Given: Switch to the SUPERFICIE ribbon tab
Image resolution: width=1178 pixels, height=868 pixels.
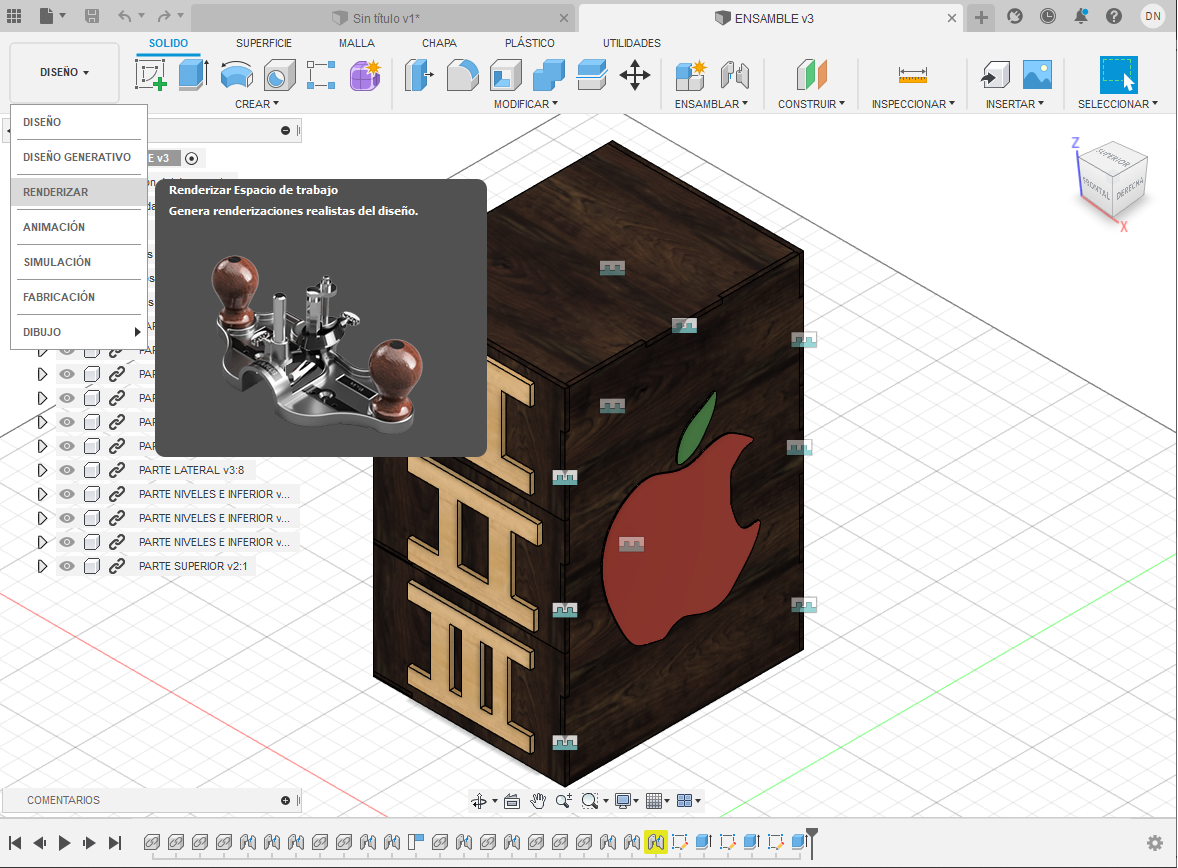Looking at the screenshot, I should click(264, 43).
